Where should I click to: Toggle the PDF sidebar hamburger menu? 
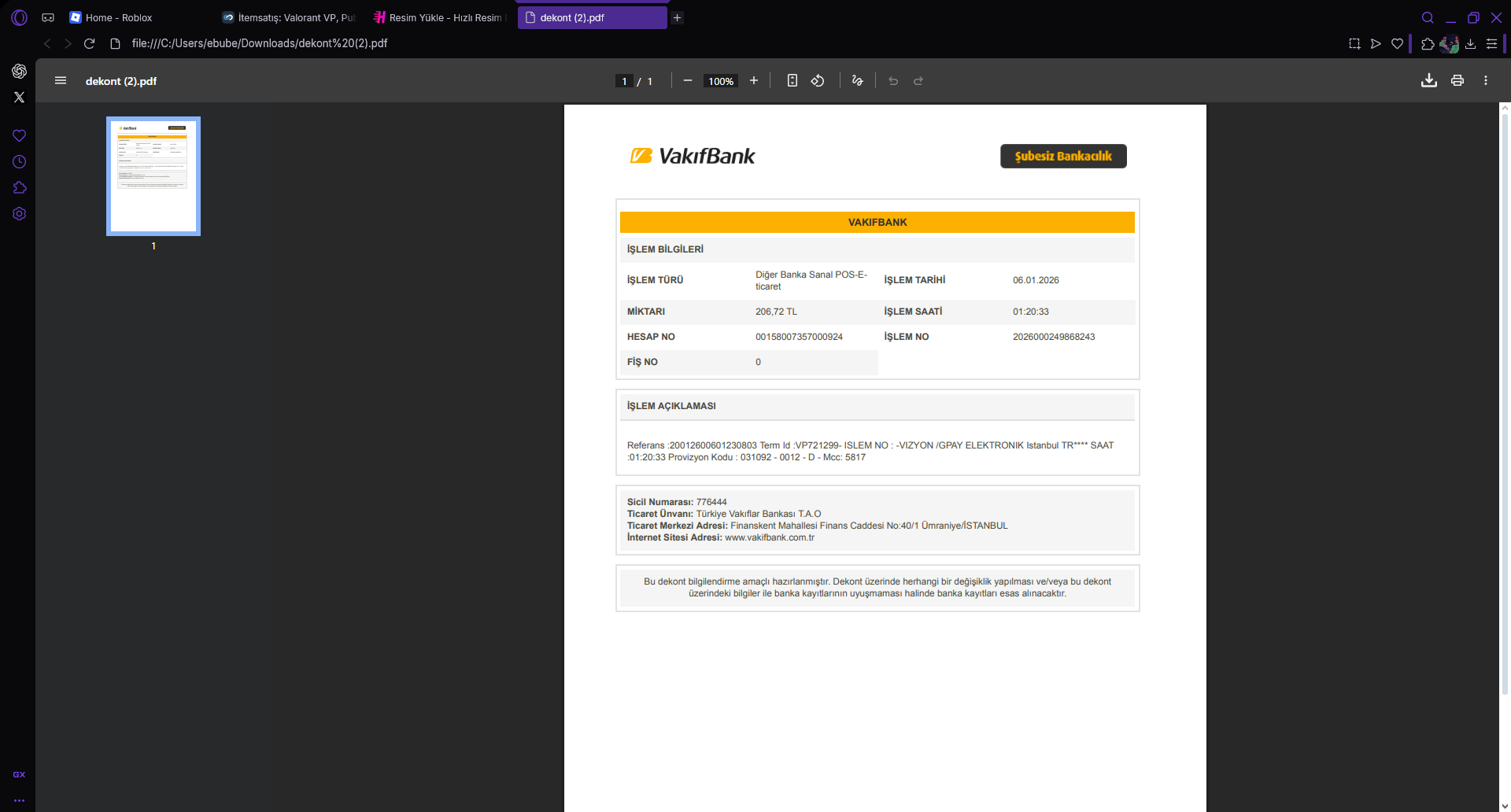61,80
